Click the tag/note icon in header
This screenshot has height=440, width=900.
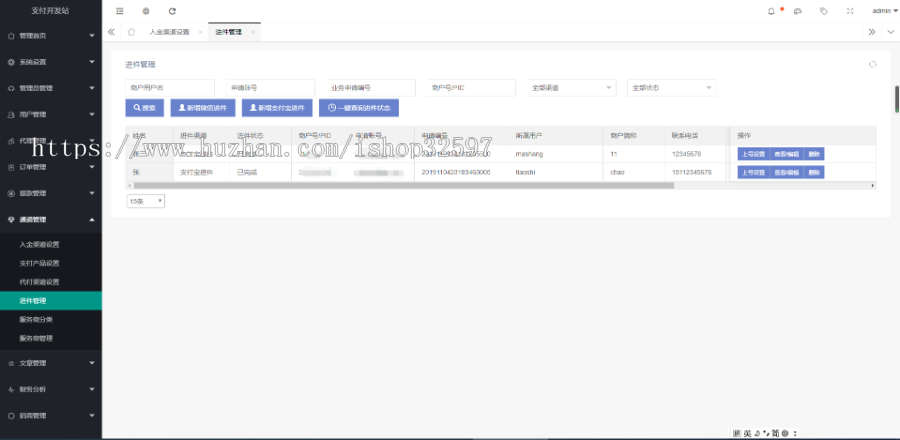point(824,11)
